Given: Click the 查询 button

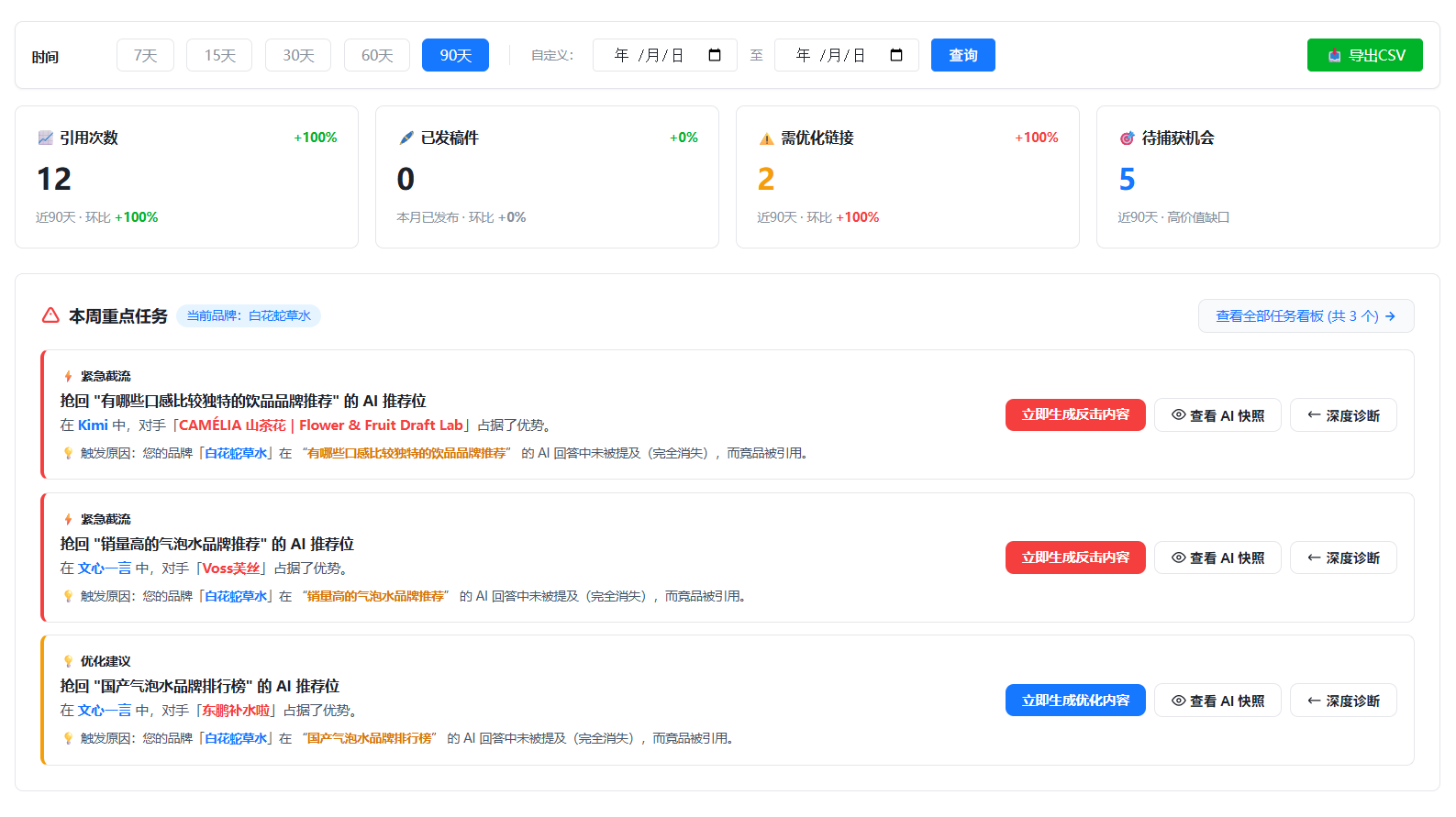Looking at the screenshot, I should point(963,55).
